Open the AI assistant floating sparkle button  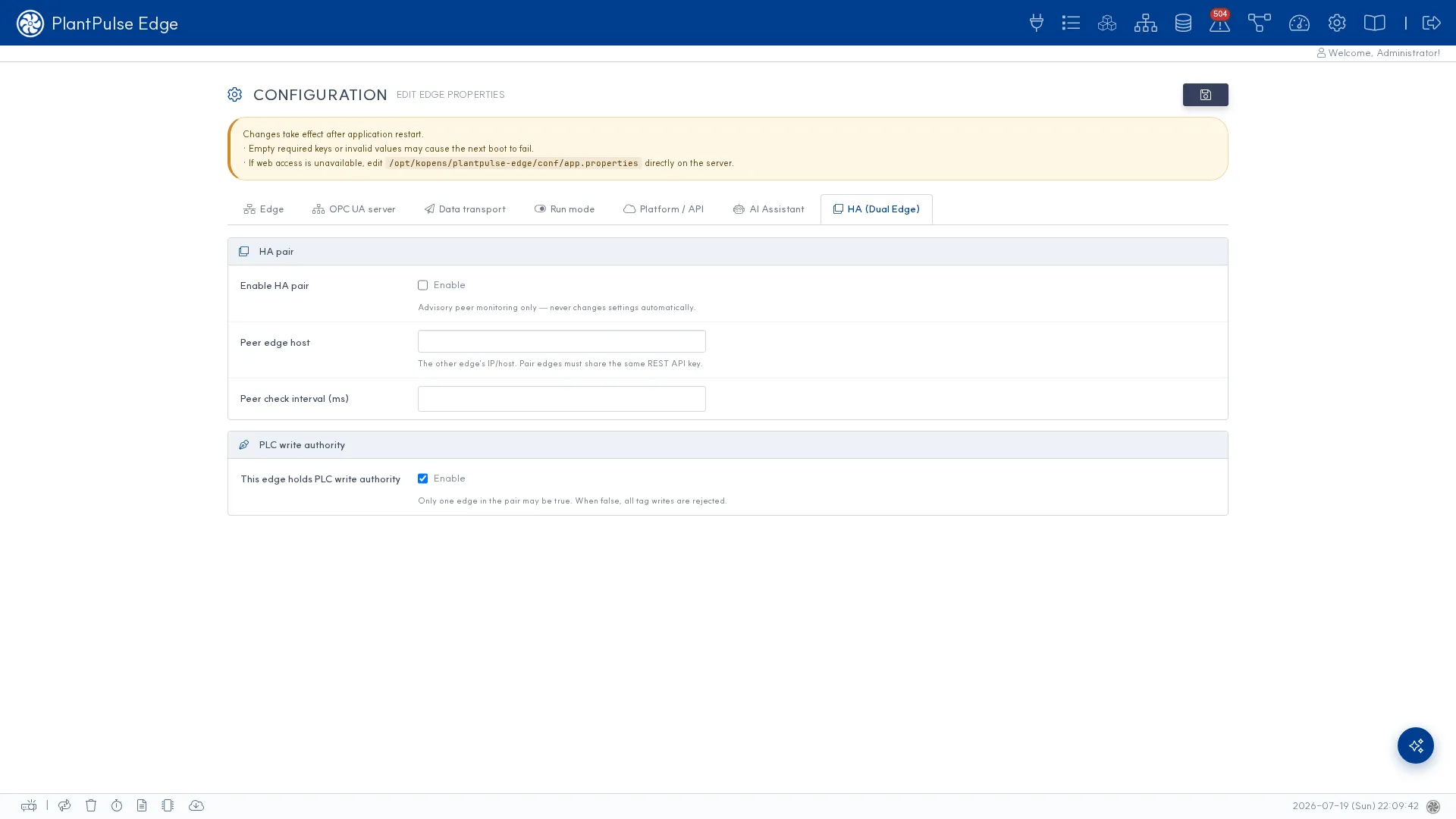click(1416, 745)
